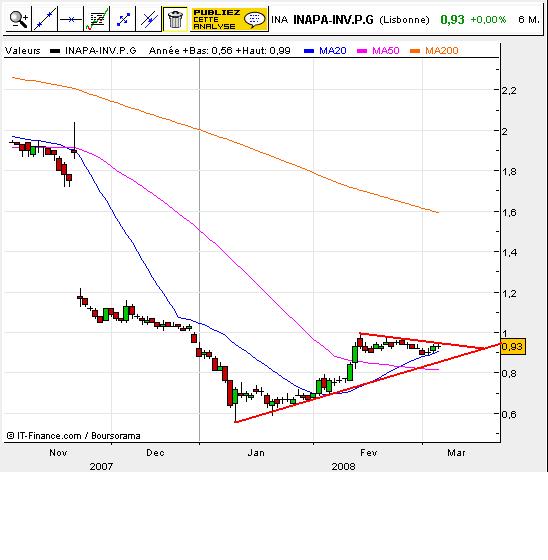Click the (Lisbonne) market label
Screen dimensions: 548x560
point(404,20)
